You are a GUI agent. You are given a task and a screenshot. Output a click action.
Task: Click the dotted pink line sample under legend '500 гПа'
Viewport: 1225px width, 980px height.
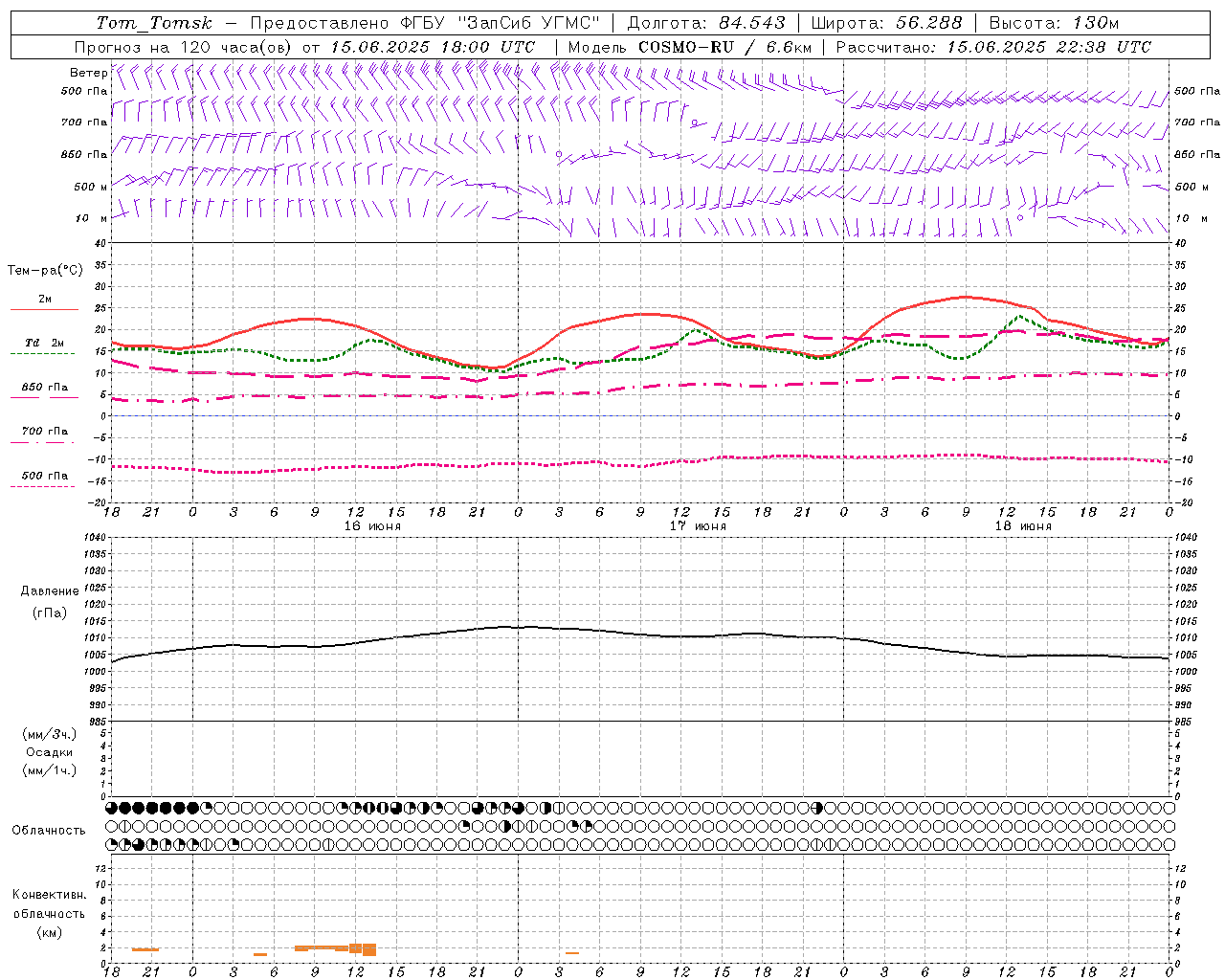(x=42, y=487)
